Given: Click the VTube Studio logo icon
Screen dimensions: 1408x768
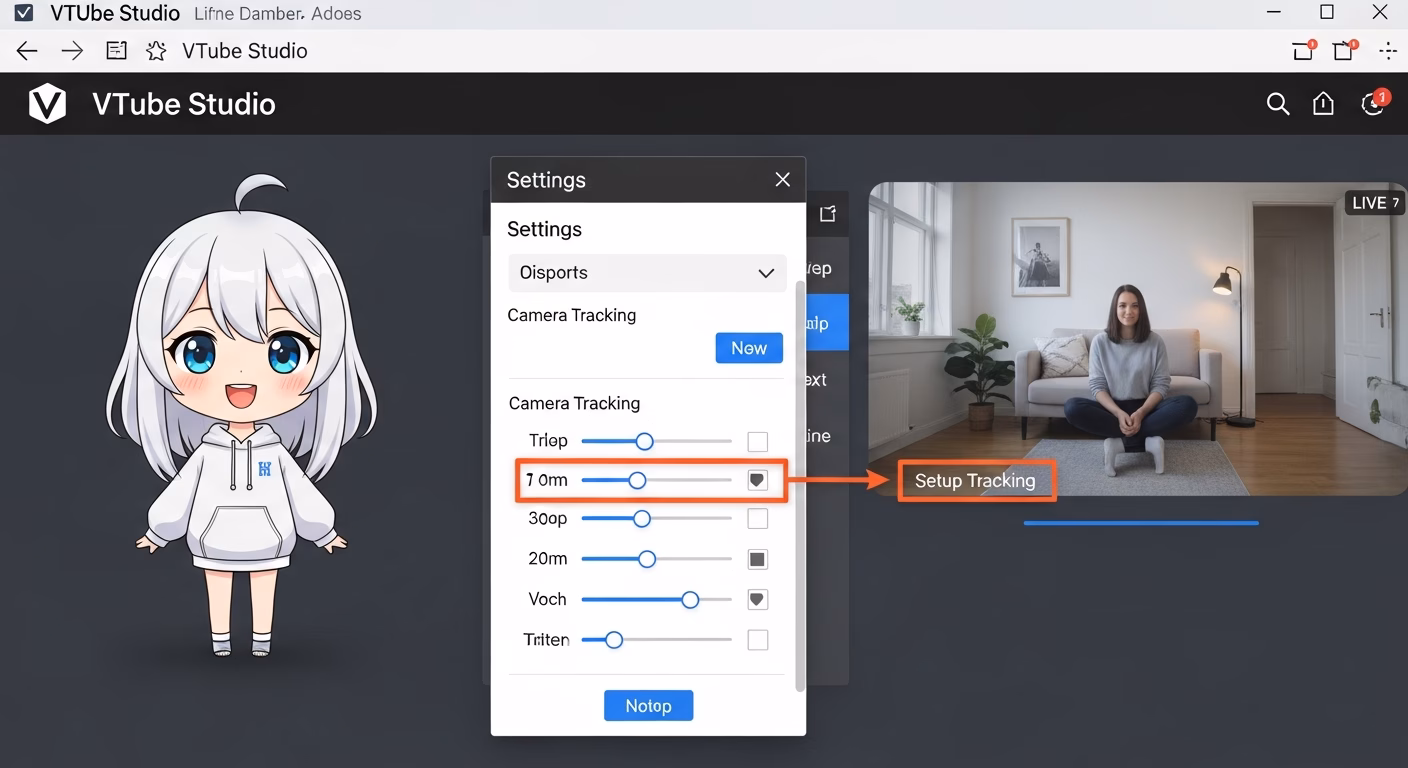Looking at the screenshot, I should pos(47,103).
